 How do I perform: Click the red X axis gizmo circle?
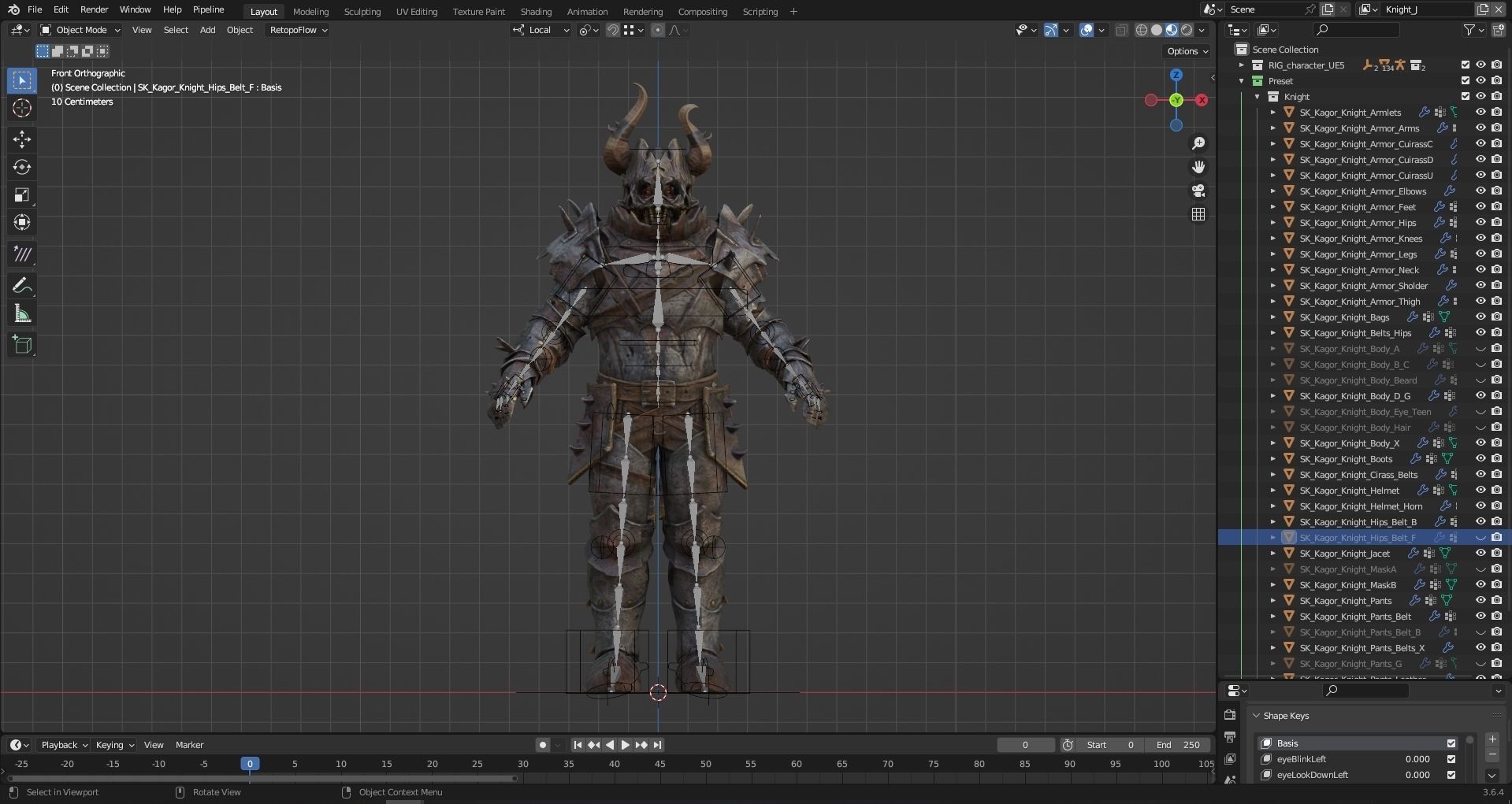(1202, 100)
